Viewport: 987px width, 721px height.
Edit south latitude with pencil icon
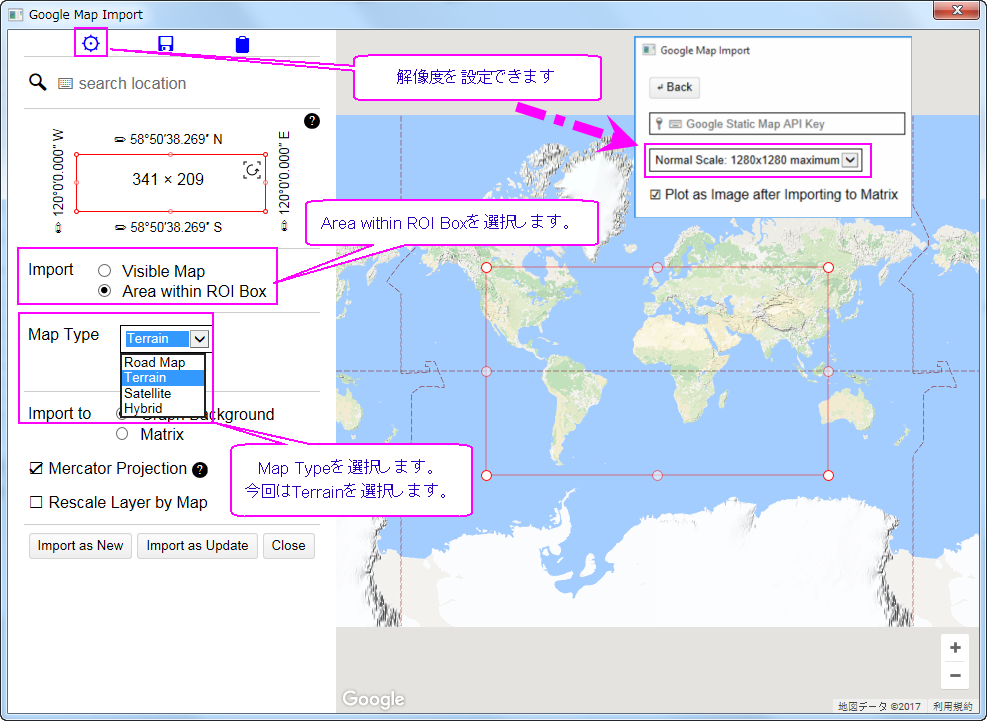120,228
